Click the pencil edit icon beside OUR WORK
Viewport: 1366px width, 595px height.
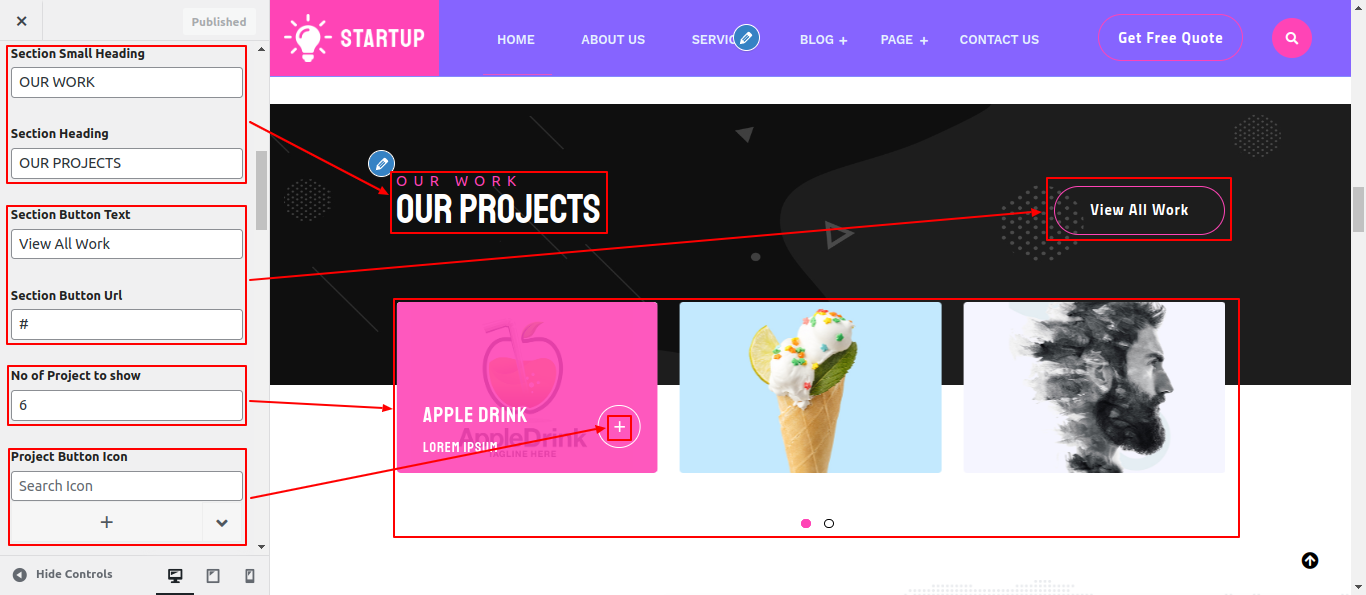click(381, 163)
